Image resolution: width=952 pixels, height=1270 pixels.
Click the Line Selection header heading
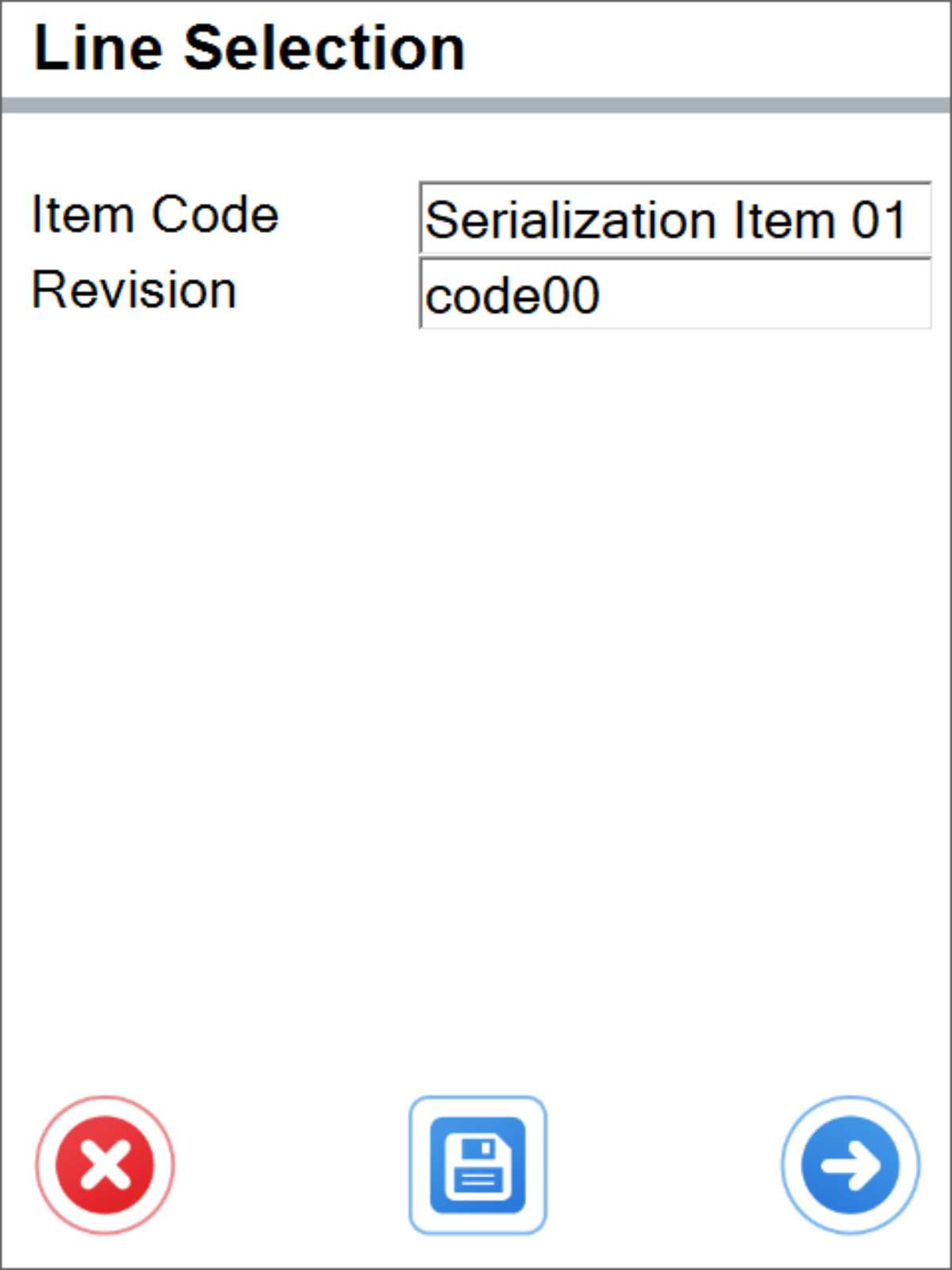[x=249, y=48]
